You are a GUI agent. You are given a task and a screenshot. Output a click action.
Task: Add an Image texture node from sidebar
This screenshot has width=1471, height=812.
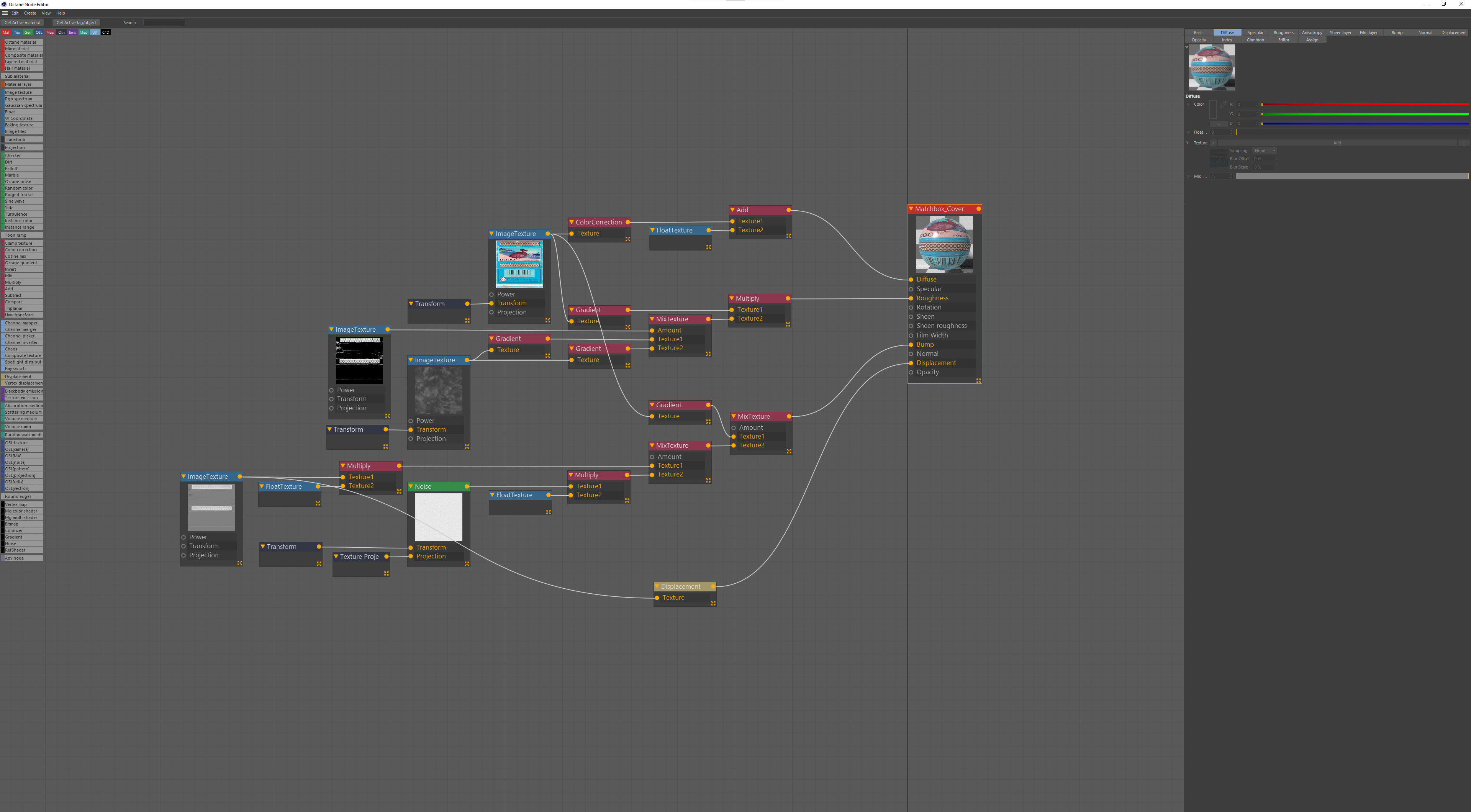point(22,93)
